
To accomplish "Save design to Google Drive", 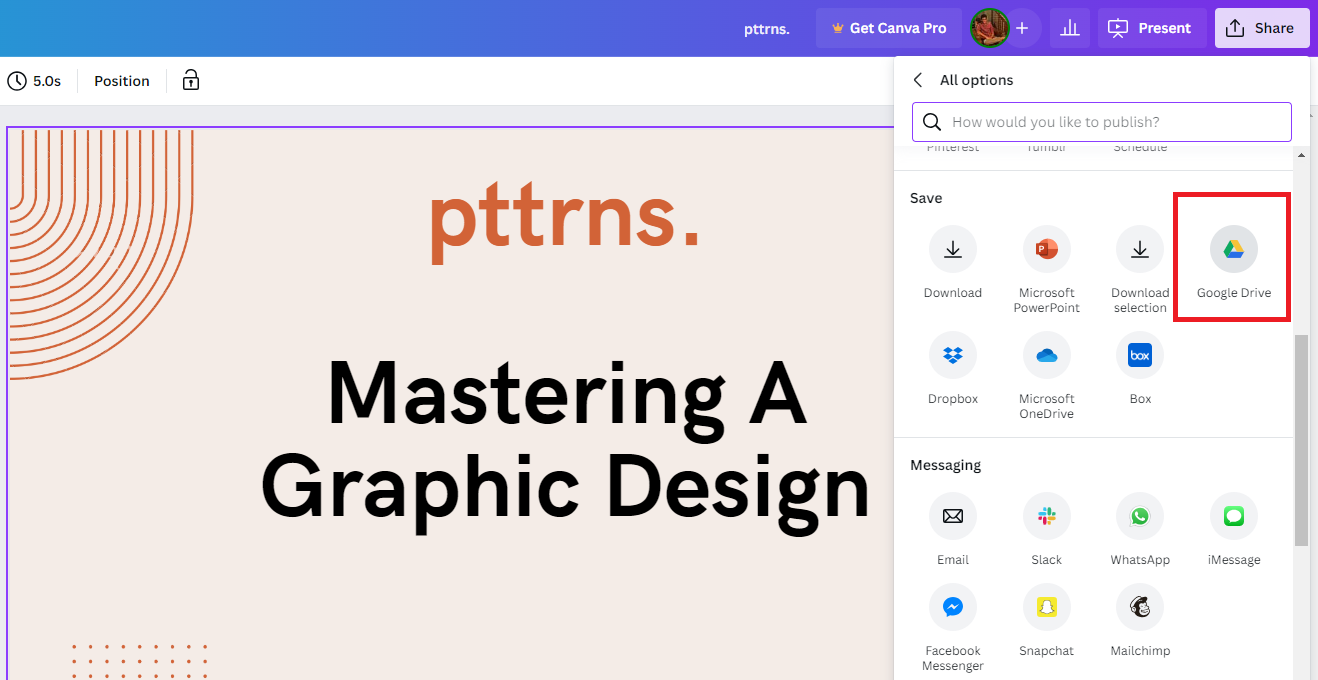I will (1233, 250).
